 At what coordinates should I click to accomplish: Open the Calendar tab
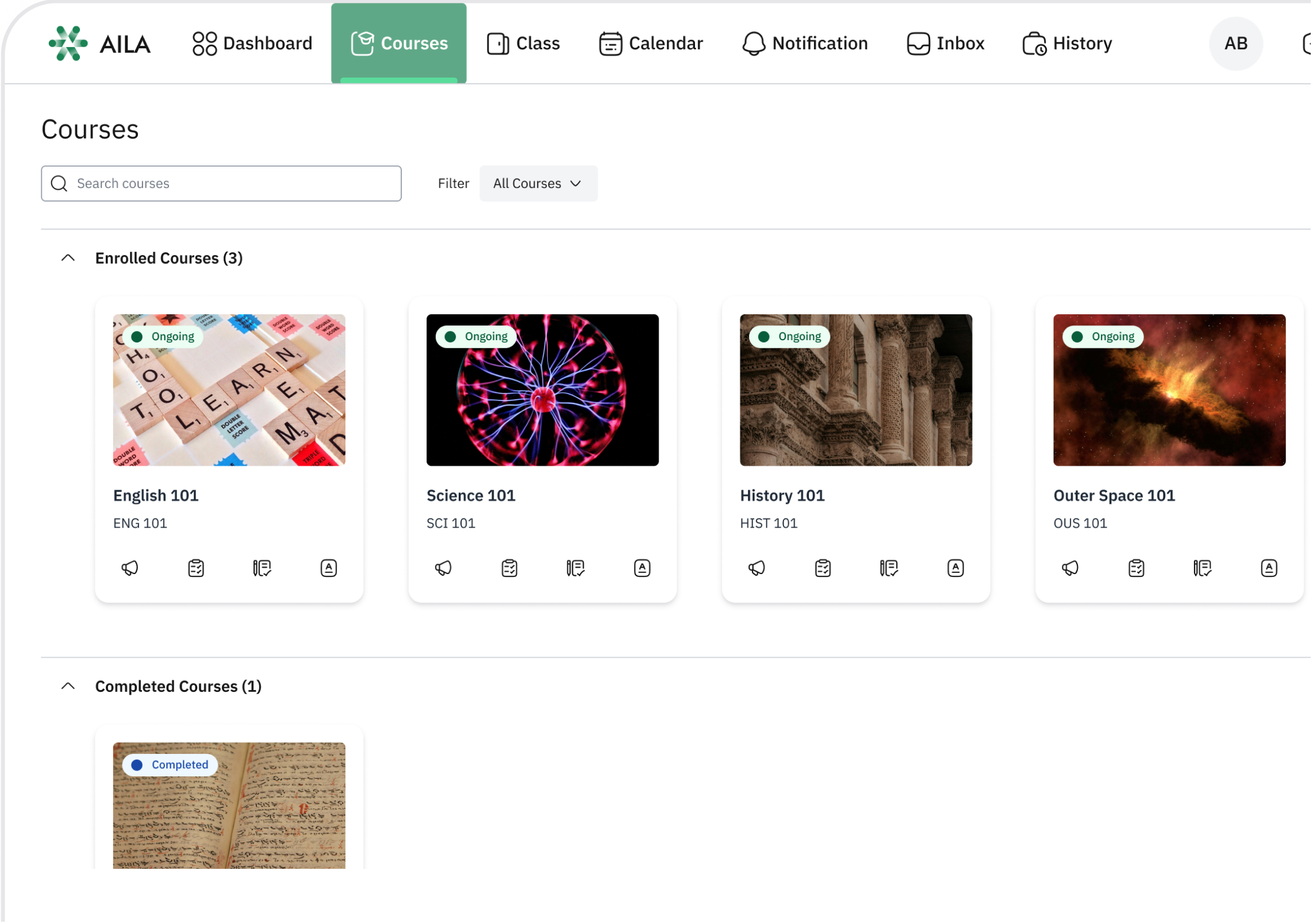(651, 44)
